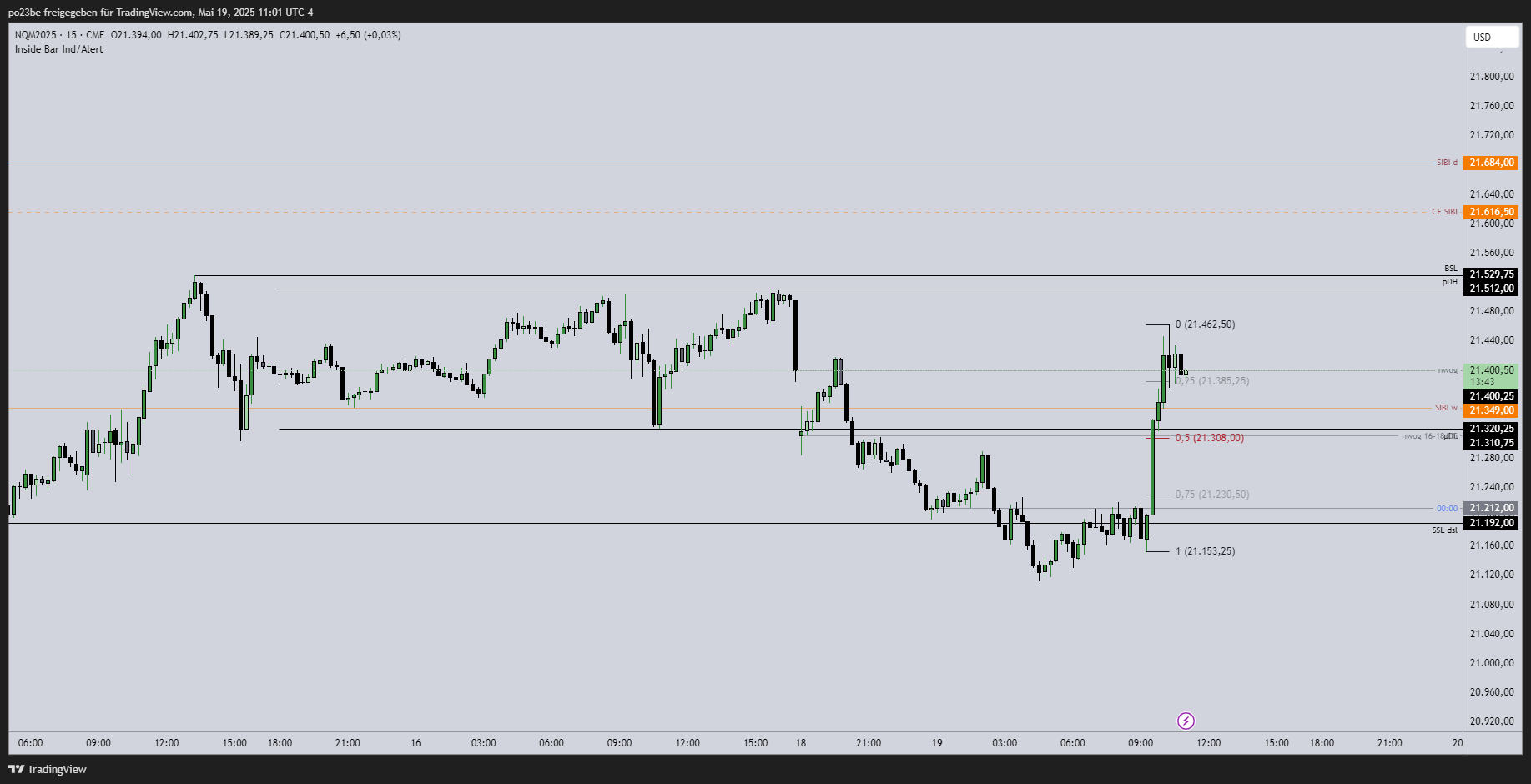Click the gray 00:00 open price label 21.212,00

[x=1491, y=508]
